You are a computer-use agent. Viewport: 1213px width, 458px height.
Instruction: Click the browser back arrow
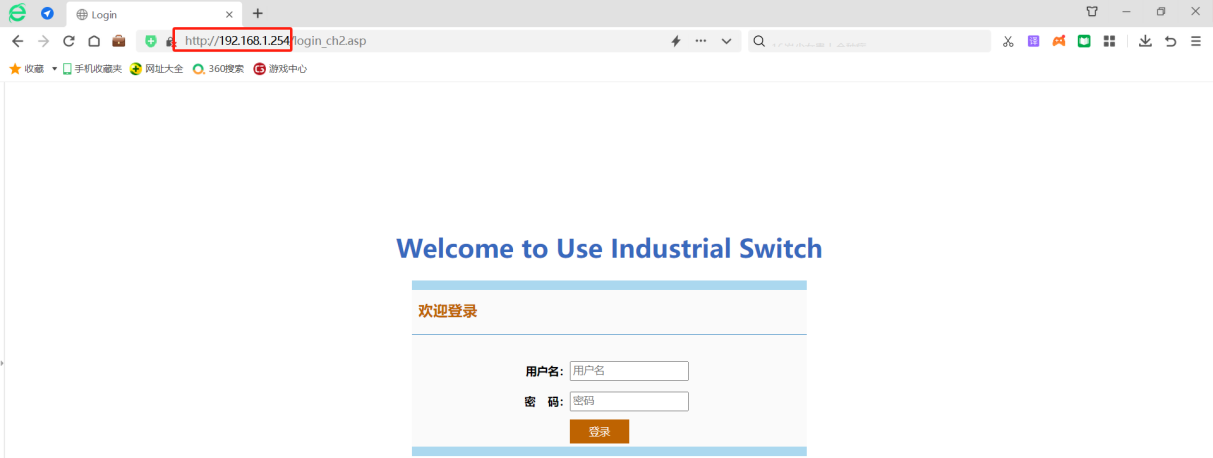tap(17, 41)
